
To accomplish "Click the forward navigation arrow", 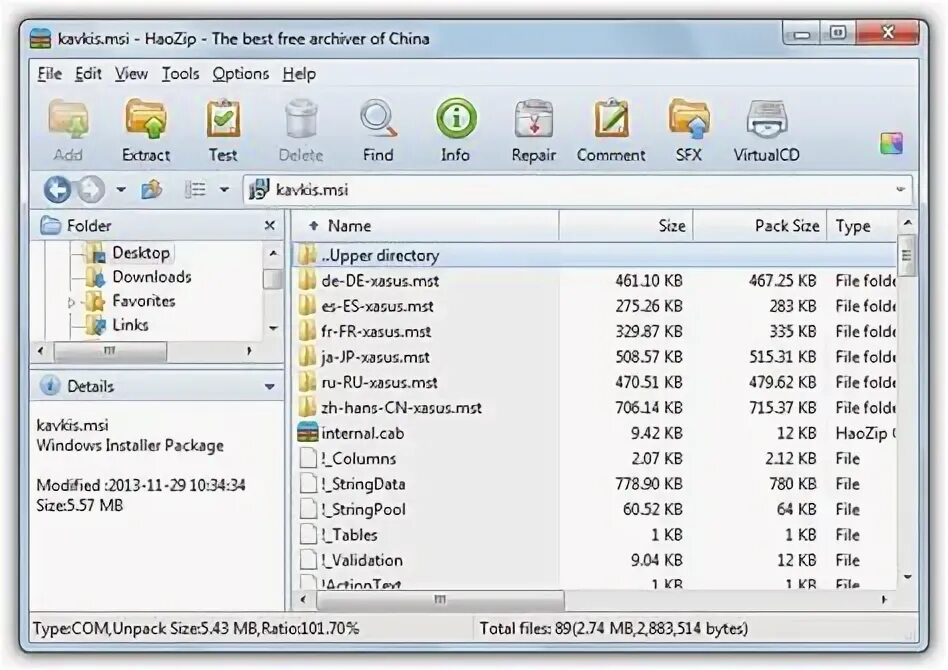I will coord(91,190).
